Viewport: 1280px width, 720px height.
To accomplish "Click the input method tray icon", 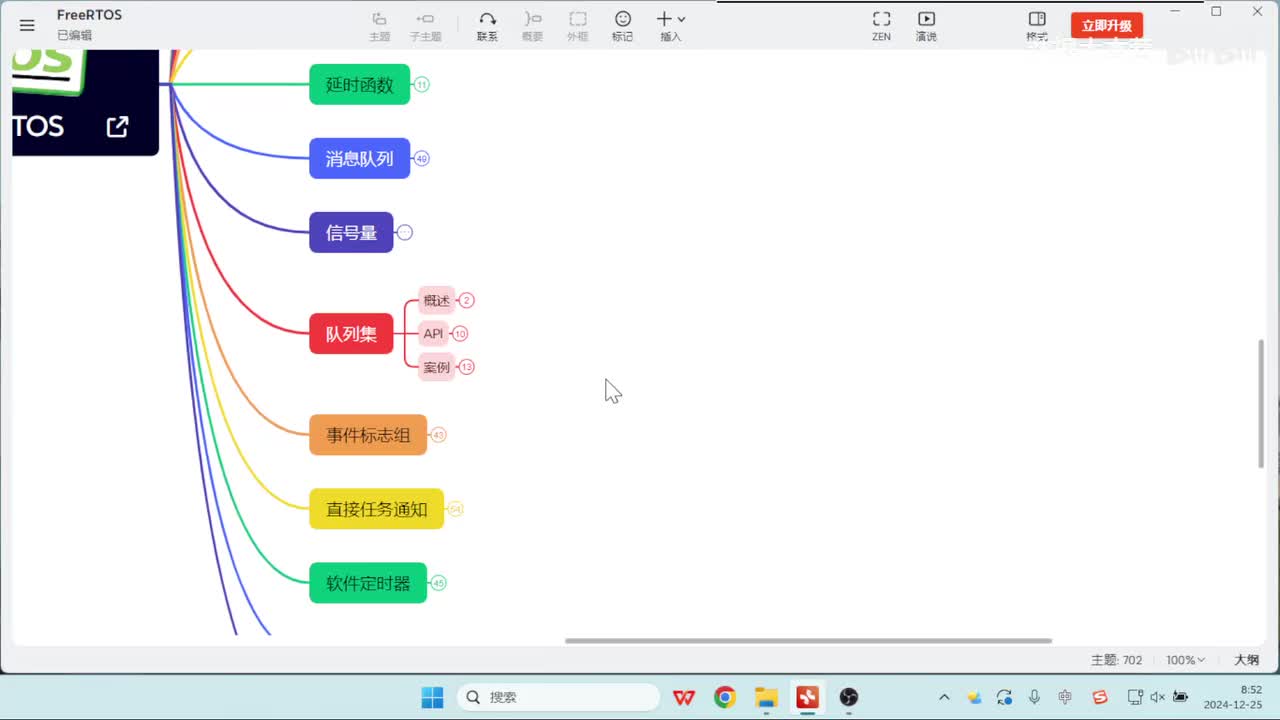I will coord(1065,697).
